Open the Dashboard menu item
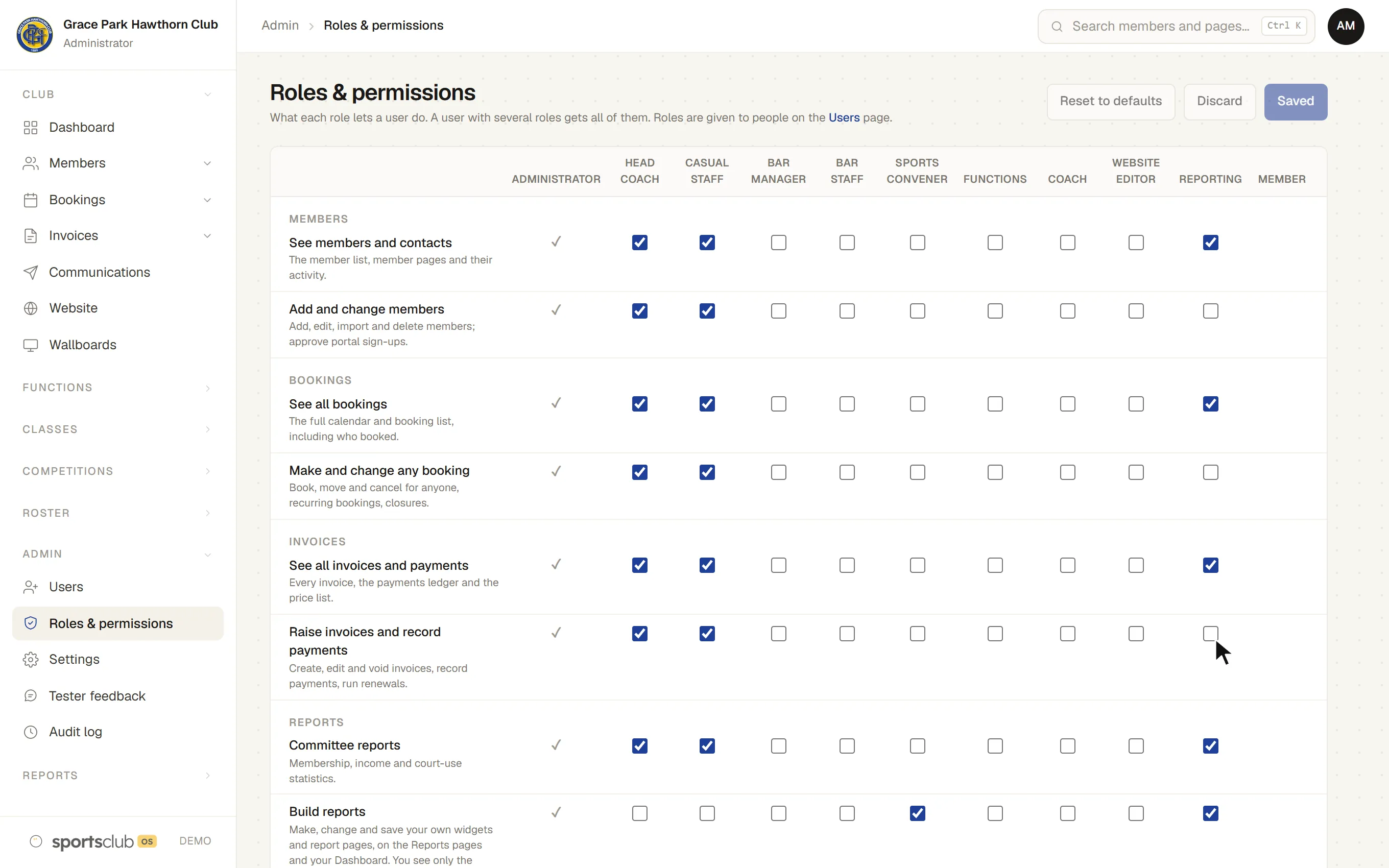 click(117, 128)
